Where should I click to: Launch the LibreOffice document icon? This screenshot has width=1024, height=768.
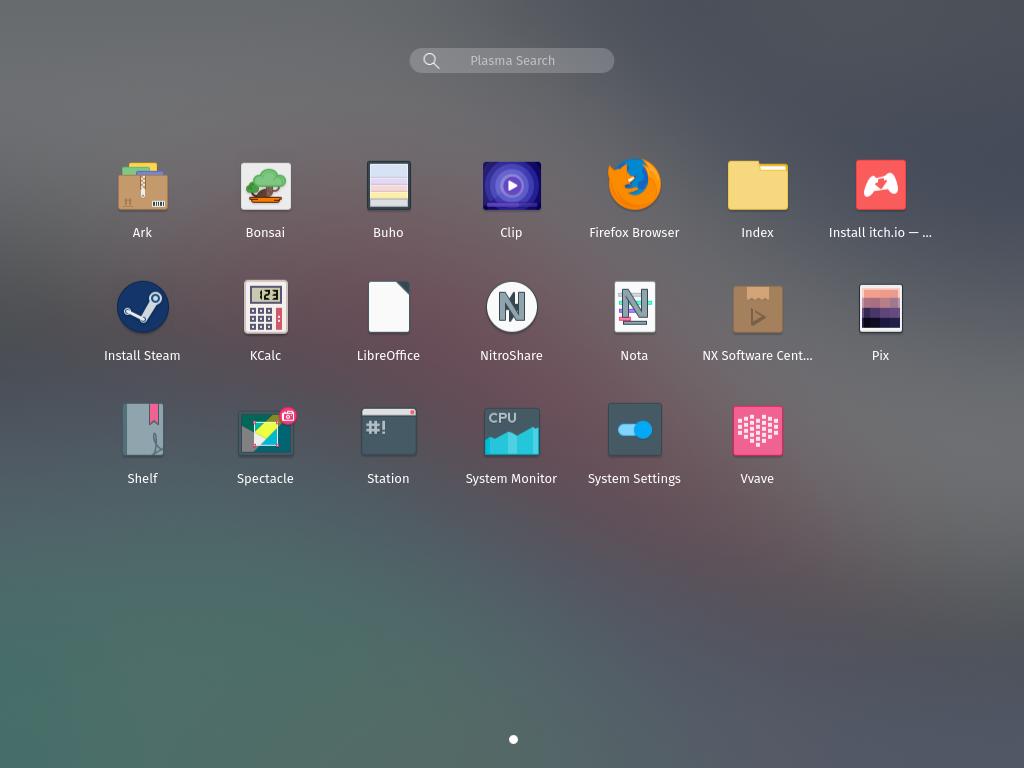point(389,307)
